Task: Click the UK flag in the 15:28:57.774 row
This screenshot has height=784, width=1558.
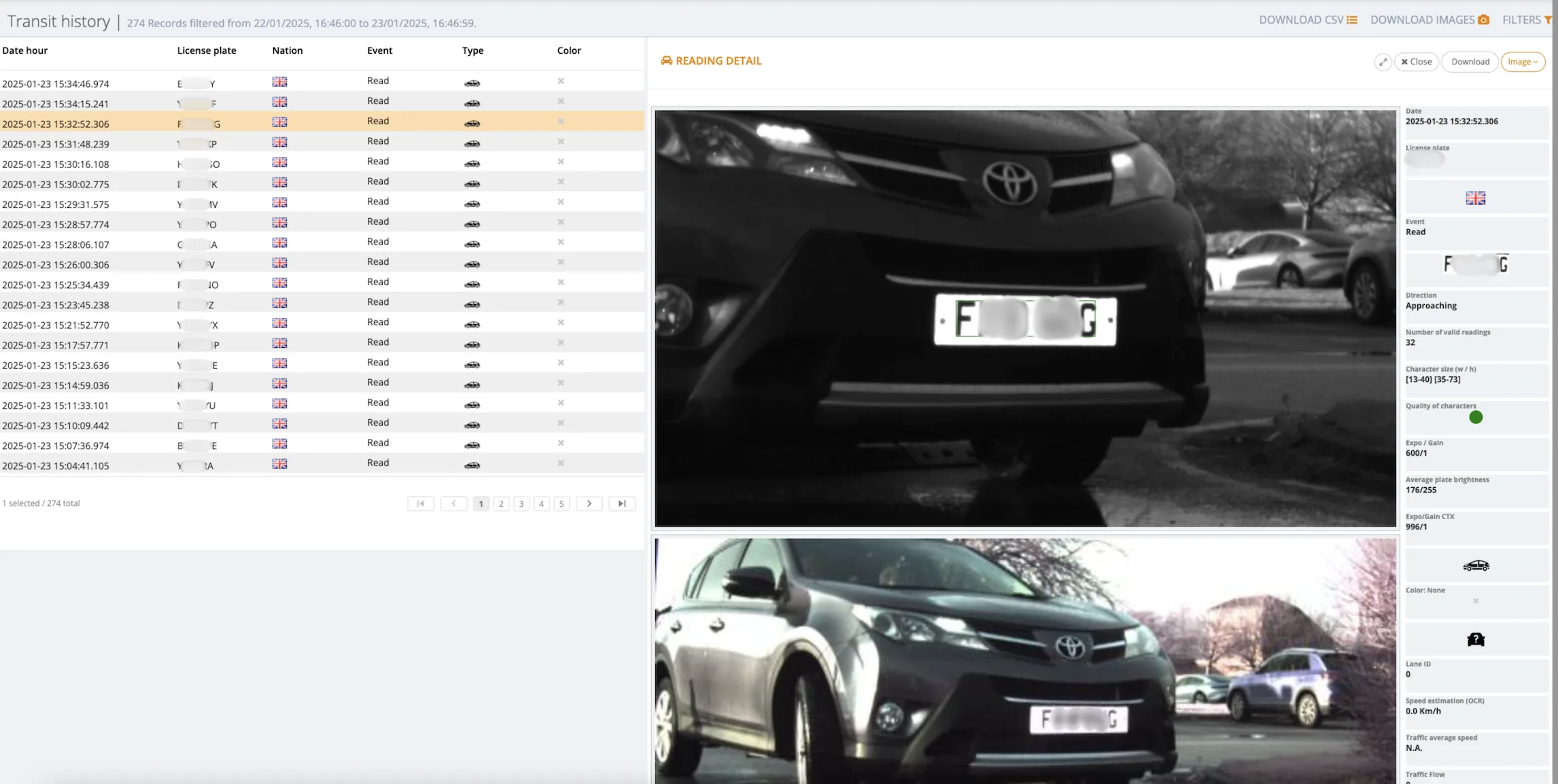Action: (x=279, y=222)
